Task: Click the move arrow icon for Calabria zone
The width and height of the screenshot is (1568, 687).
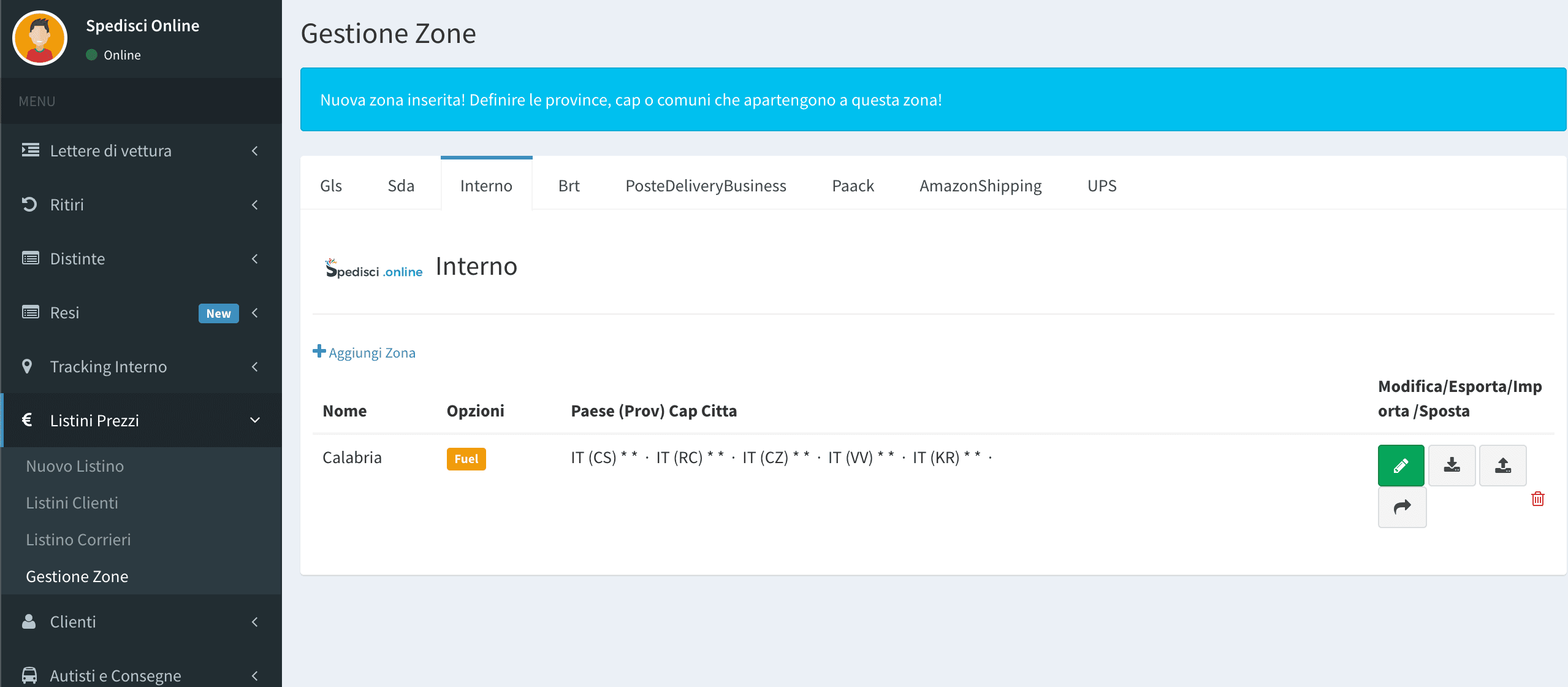Action: 1402,507
